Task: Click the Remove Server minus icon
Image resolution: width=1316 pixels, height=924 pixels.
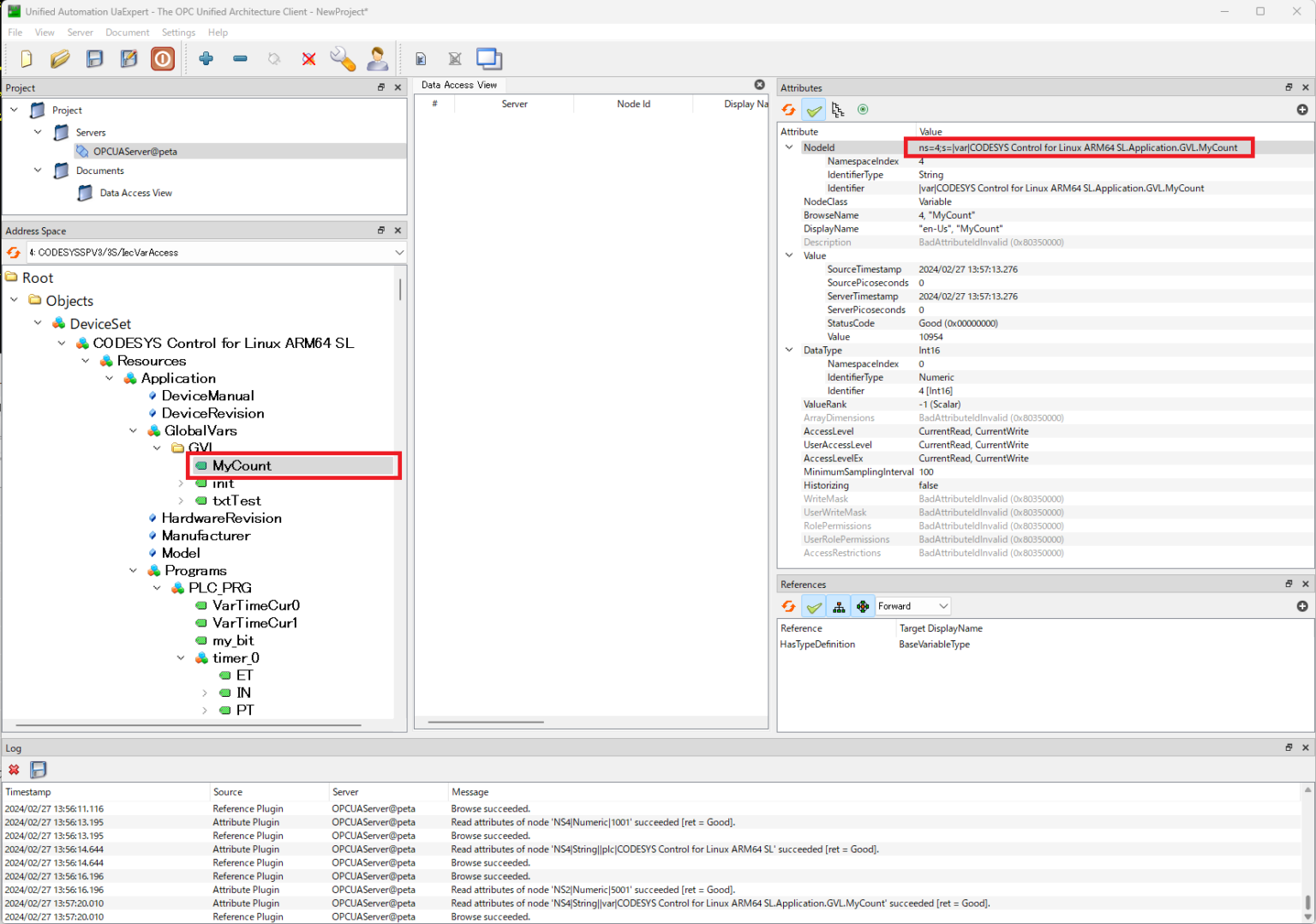Action: point(240,58)
